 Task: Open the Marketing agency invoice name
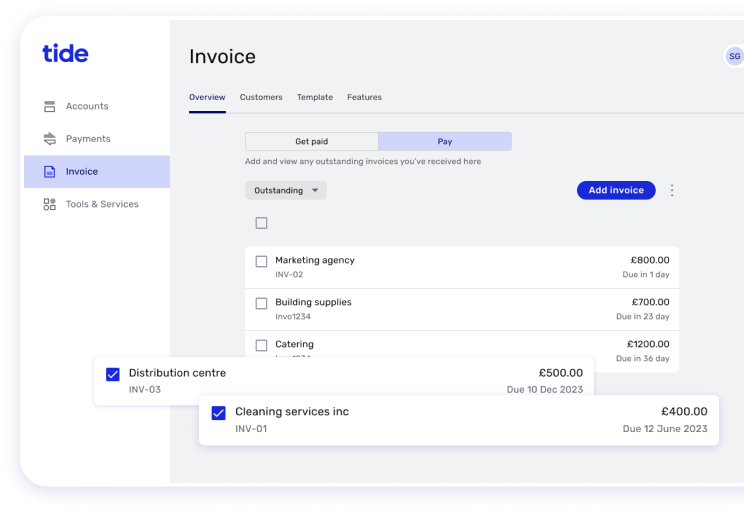click(x=315, y=260)
